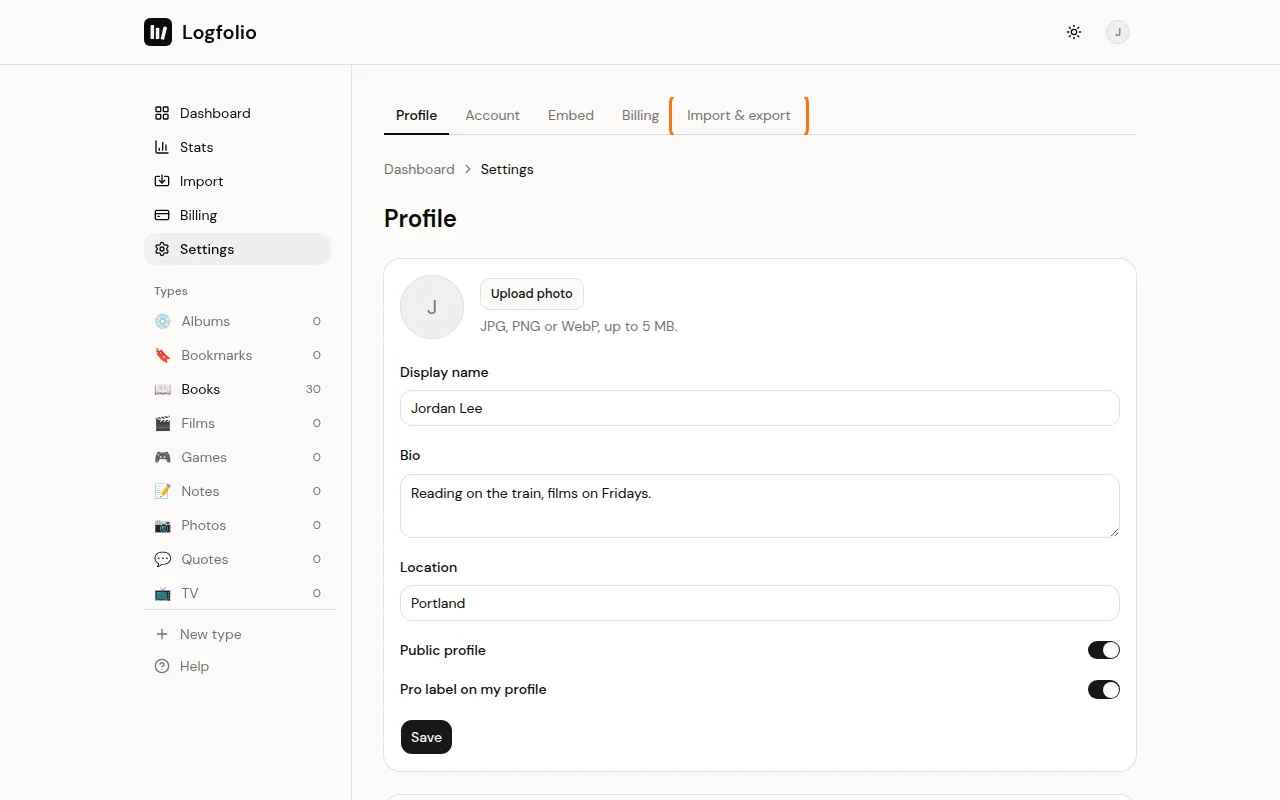Click the Albums disc icon
Image resolution: width=1280 pixels, height=800 pixels.
coord(163,321)
